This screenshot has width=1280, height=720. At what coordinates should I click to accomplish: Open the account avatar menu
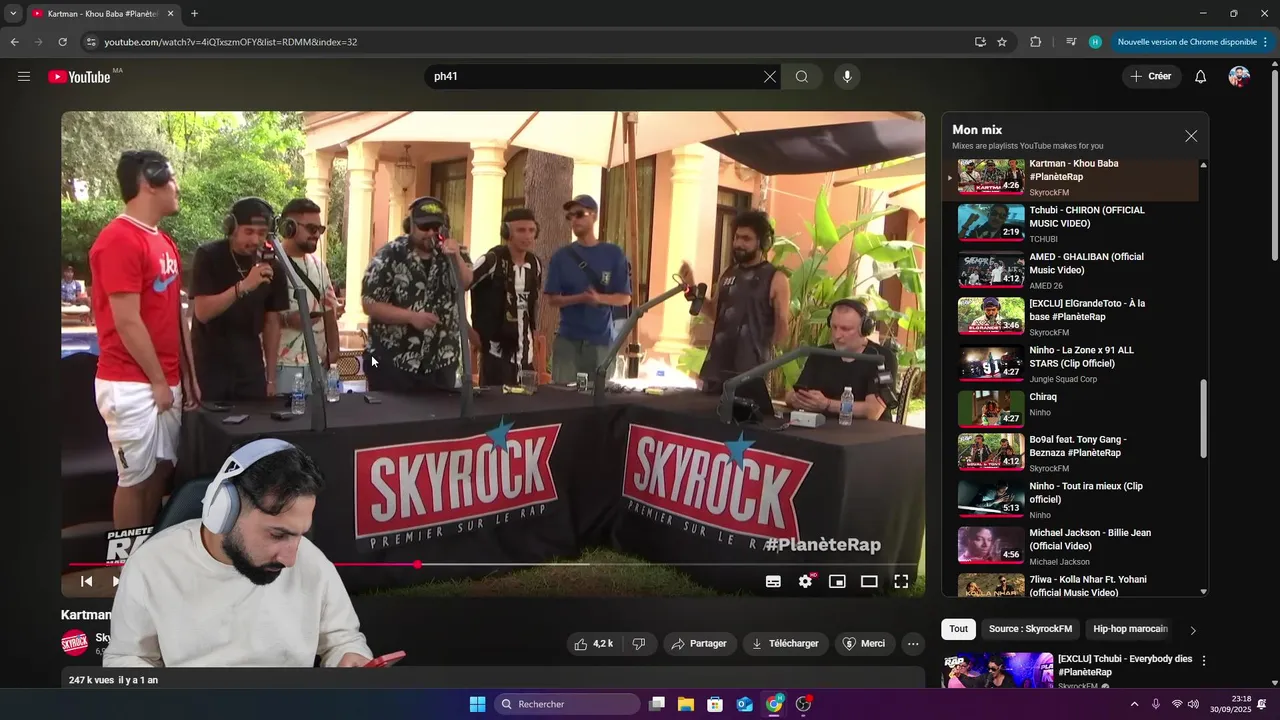point(1239,77)
